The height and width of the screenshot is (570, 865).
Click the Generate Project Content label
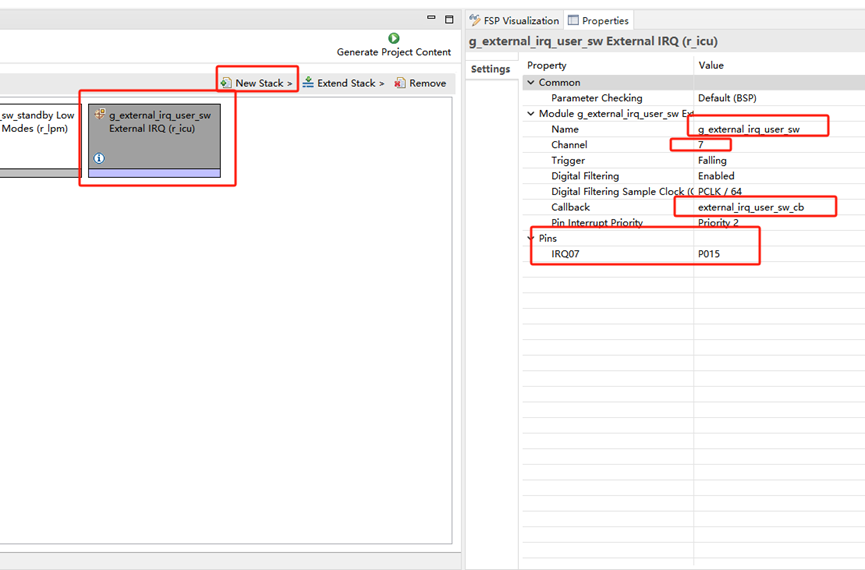click(x=394, y=52)
